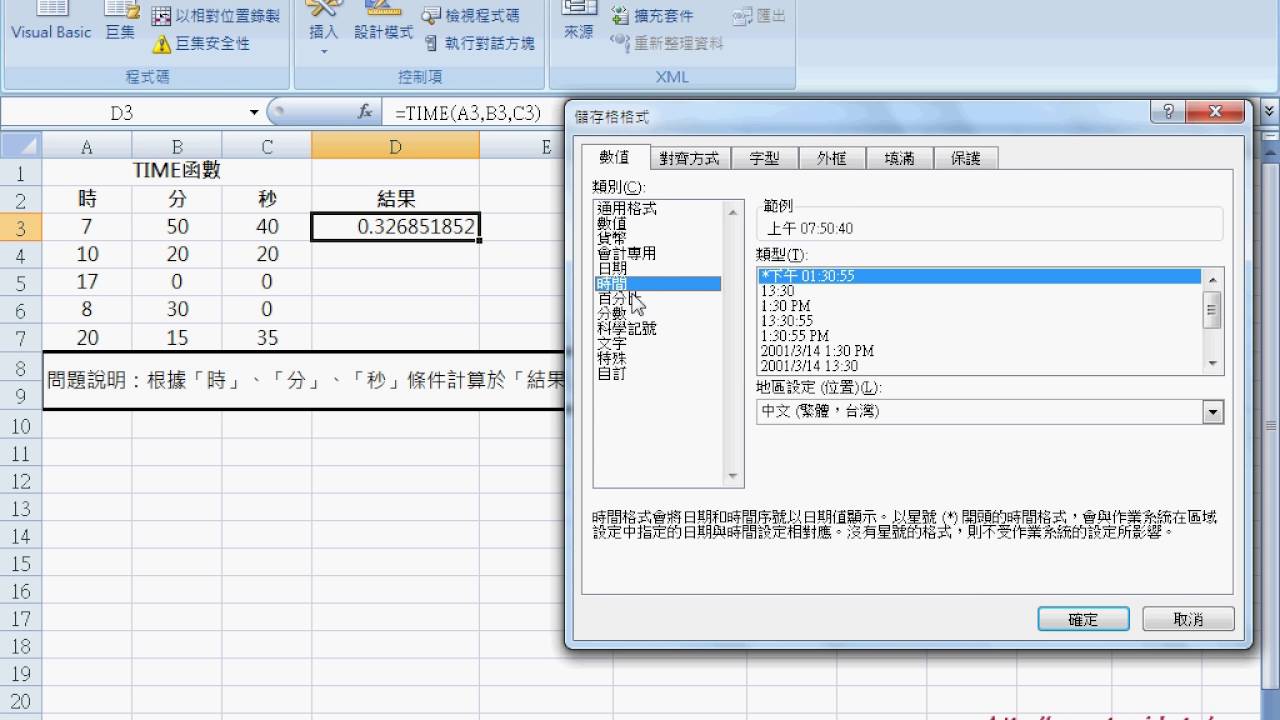Click 重新整理資料 refresh data

(666, 43)
